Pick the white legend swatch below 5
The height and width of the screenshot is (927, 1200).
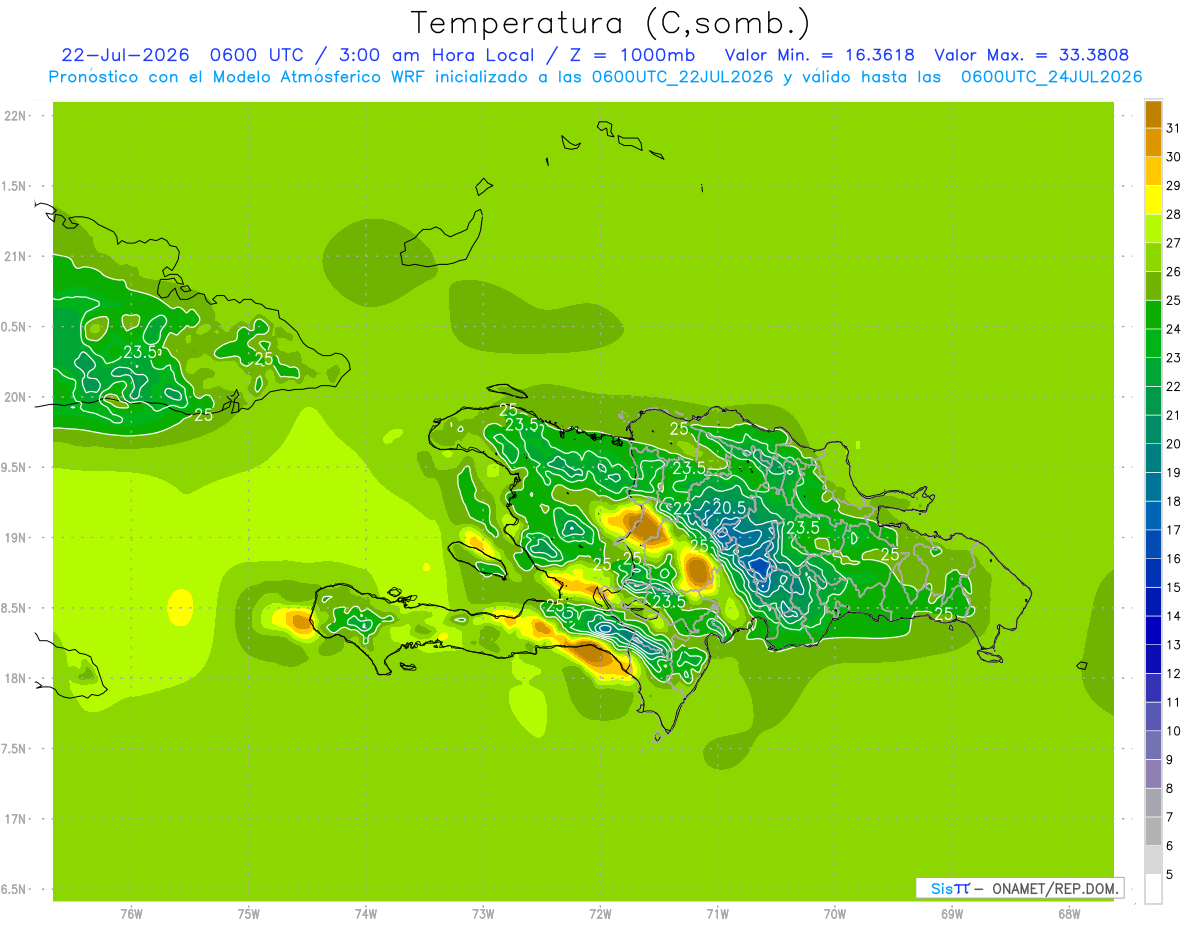tap(1153, 888)
